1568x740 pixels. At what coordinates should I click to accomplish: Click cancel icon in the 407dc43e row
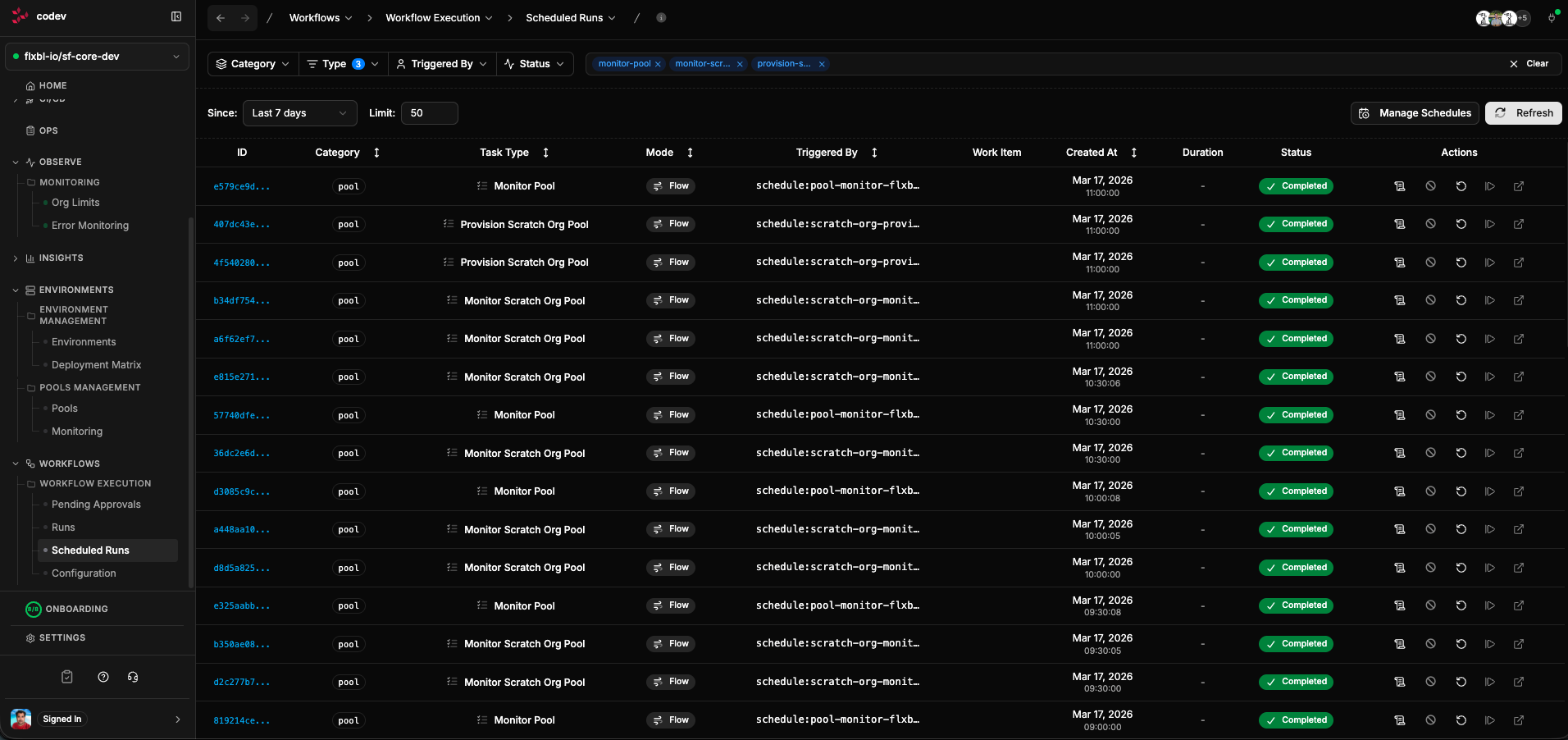[x=1430, y=224]
